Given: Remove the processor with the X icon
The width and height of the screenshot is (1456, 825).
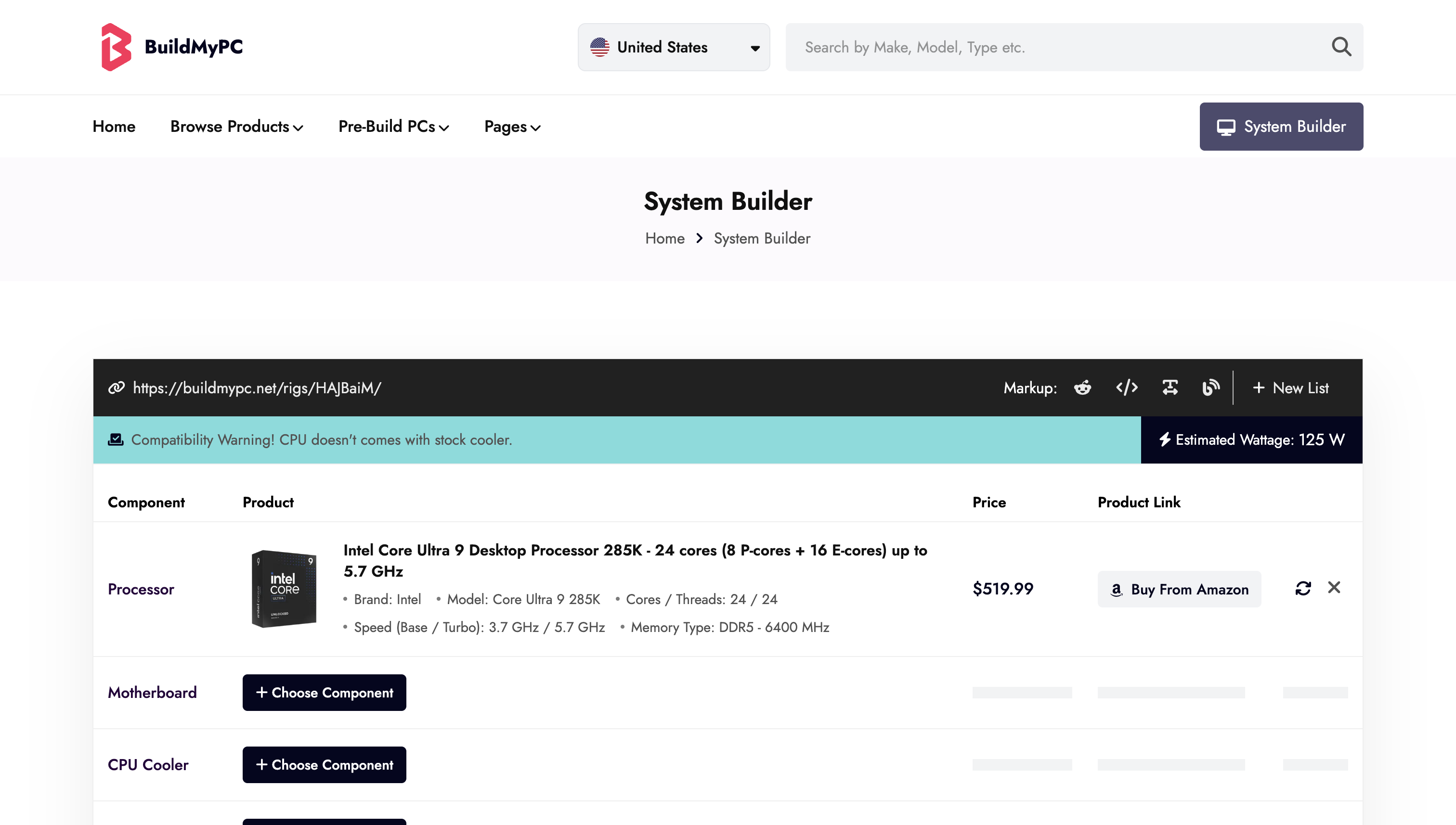Looking at the screenshot, I should 1334,588.
